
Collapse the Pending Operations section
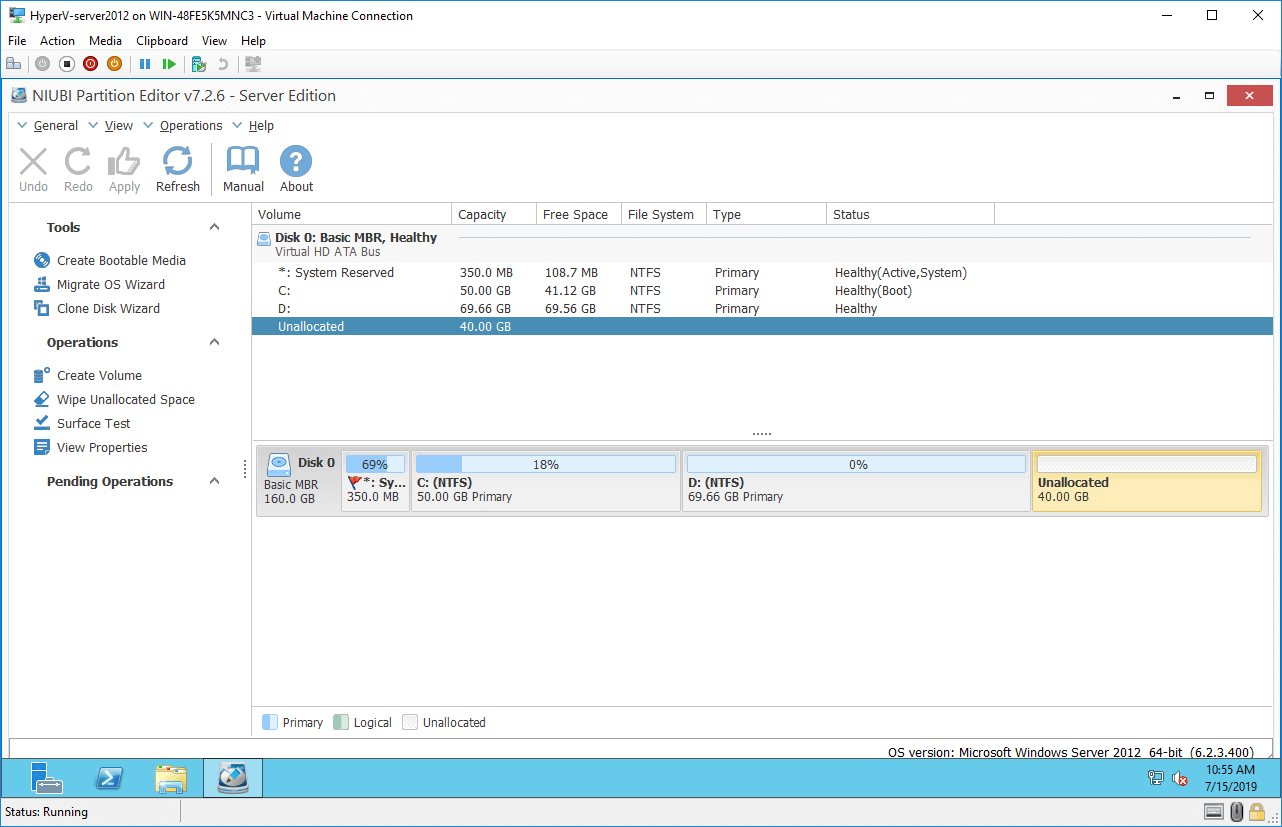tap(214, 482)
